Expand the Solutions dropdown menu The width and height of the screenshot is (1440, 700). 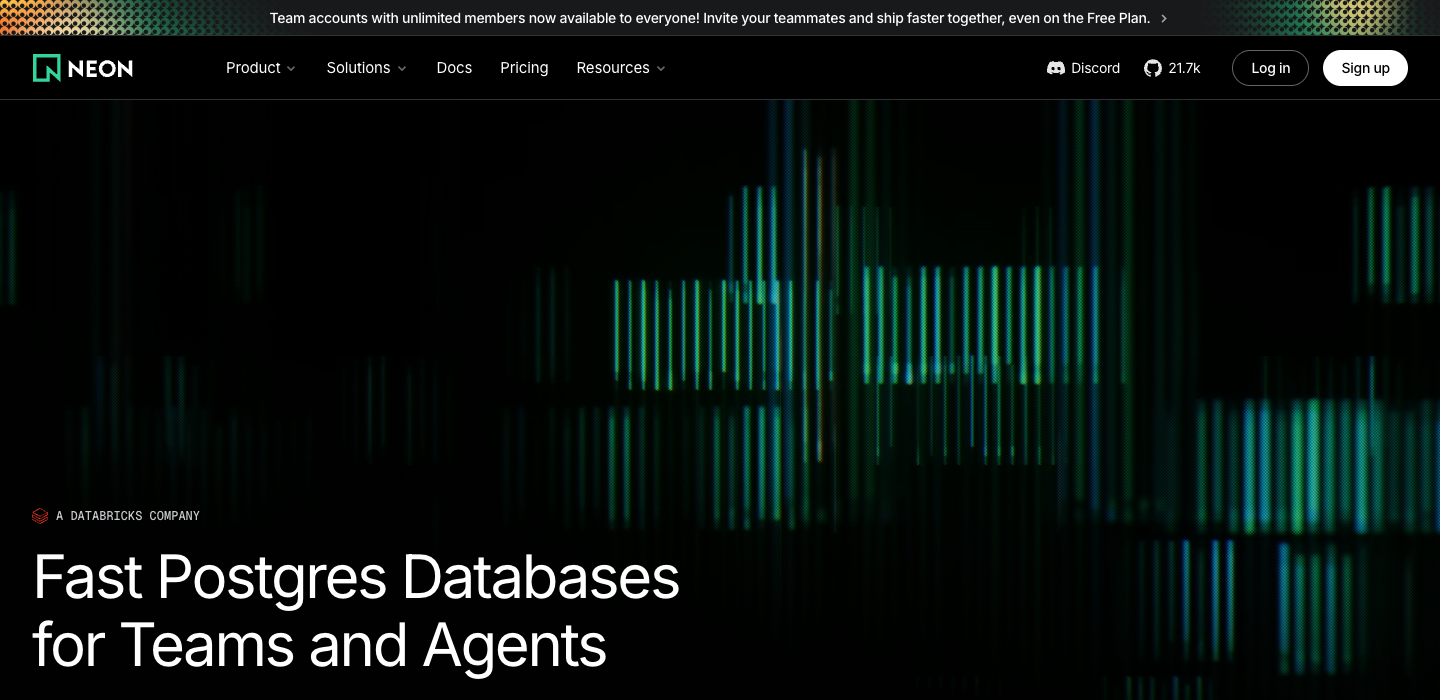click(x=367, y=68)
